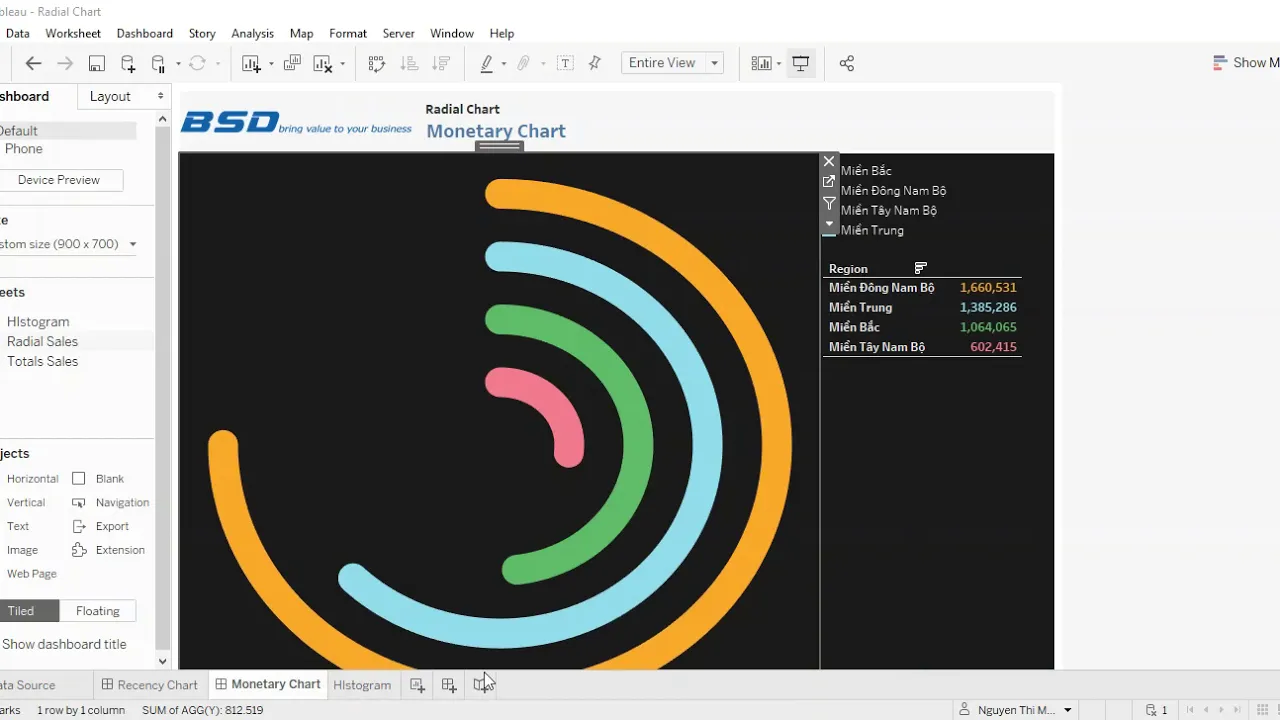Open the Worksheet menu
Viewport: 1280px width, 720px height.
73,33
